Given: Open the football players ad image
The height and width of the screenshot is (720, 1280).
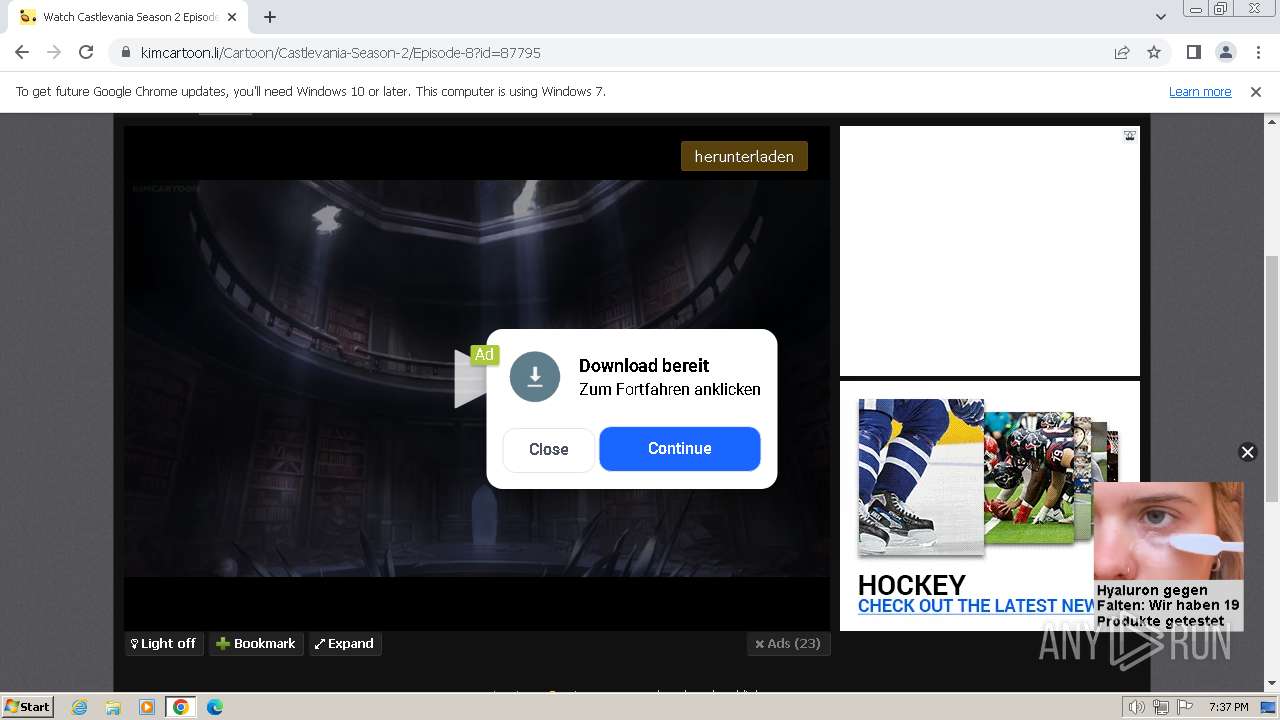Looking at the screenshot, I should coord(1029,477).
